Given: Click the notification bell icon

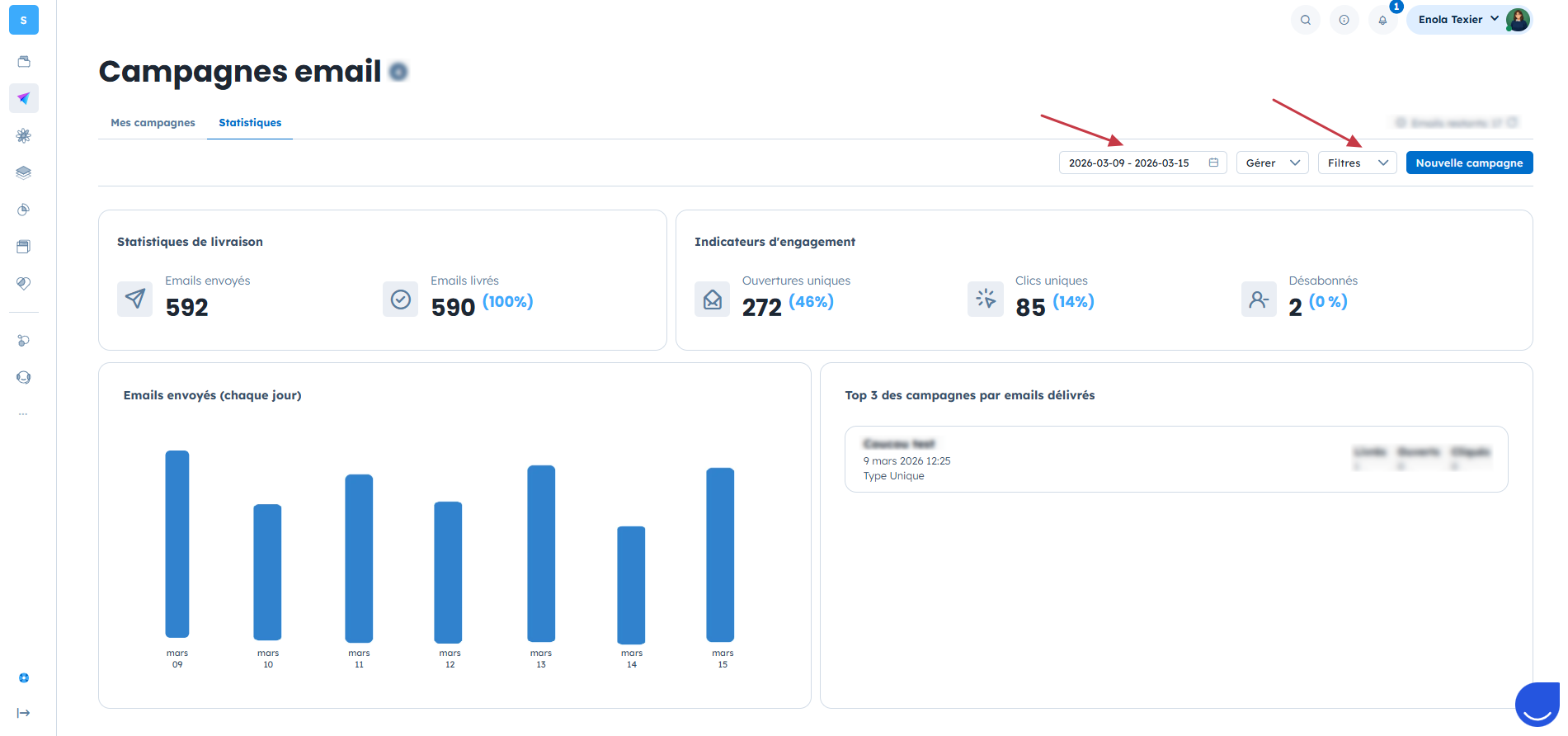Looking at the screenshot, I should click(1382, 20).
